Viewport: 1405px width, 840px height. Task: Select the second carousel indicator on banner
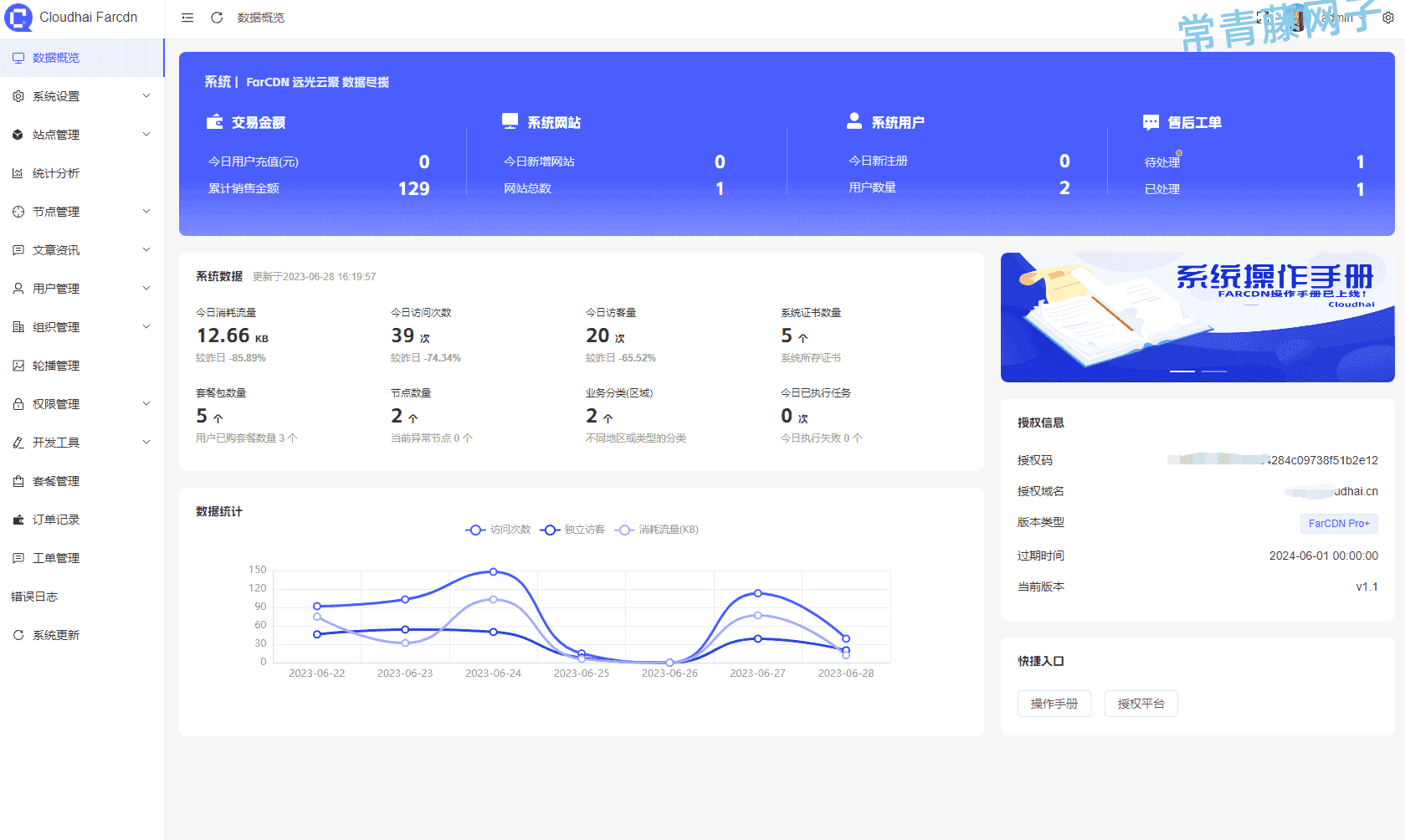pos(1214,371)
